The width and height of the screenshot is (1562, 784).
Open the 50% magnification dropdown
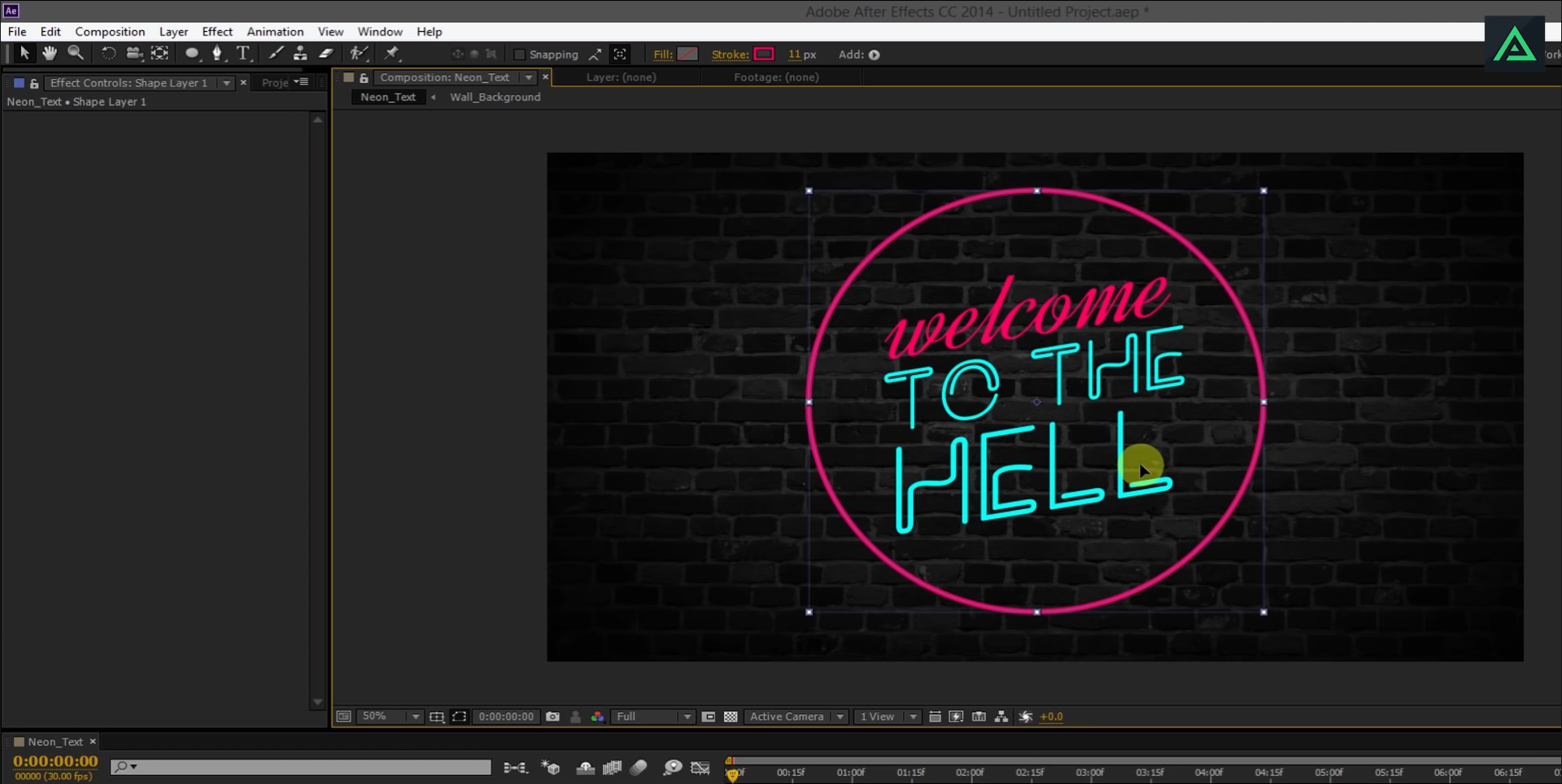point(390,716)
